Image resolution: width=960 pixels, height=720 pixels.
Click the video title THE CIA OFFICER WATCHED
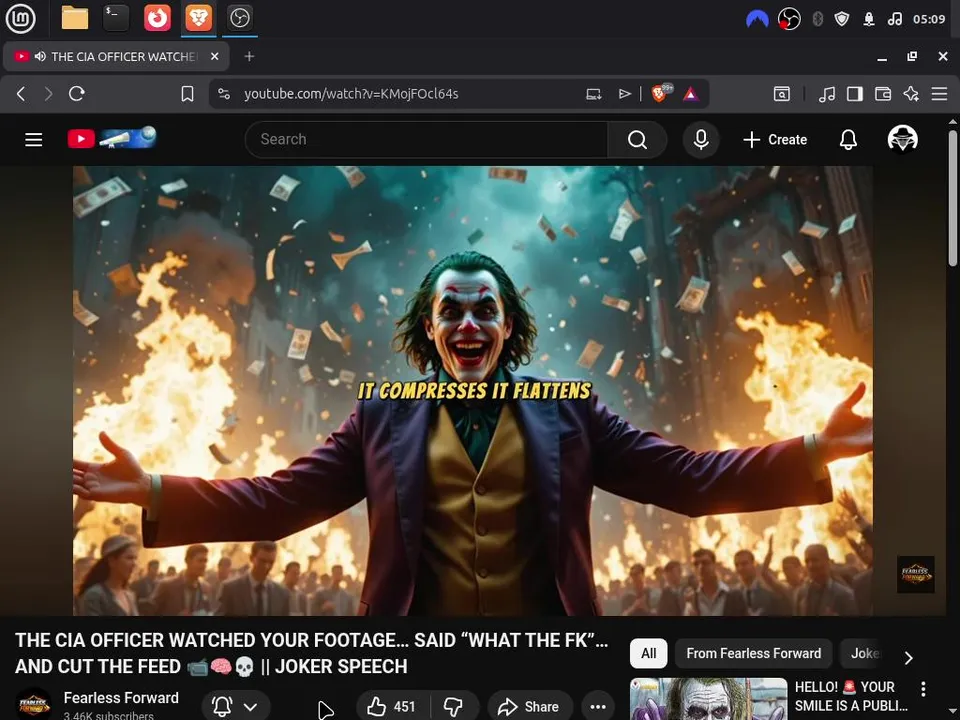click(x=312, y=653)
